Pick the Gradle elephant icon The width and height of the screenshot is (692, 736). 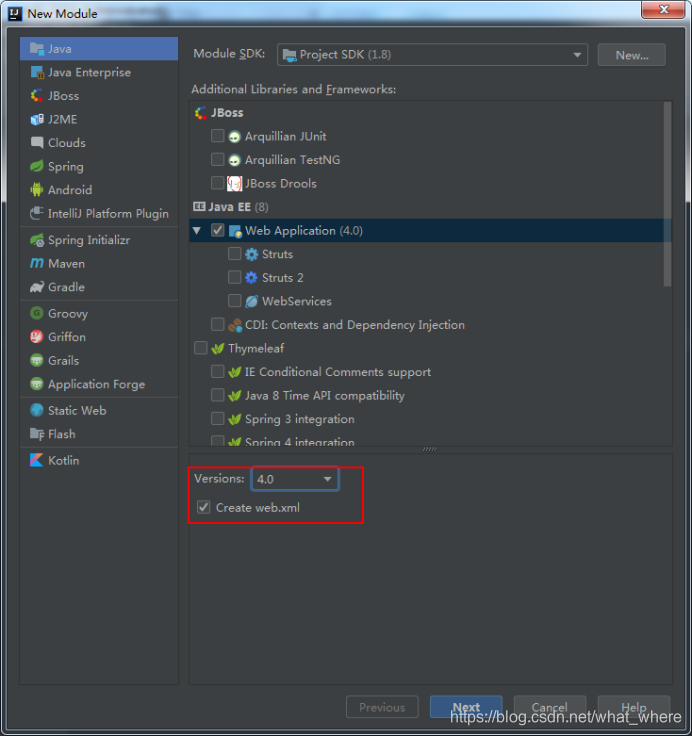(x=37, y=287)
